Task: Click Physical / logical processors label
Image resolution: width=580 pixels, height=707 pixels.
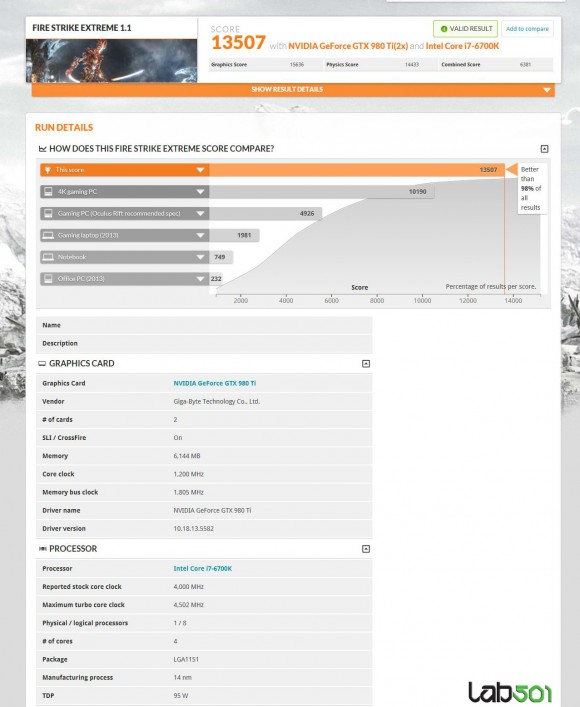Action: 85,623
